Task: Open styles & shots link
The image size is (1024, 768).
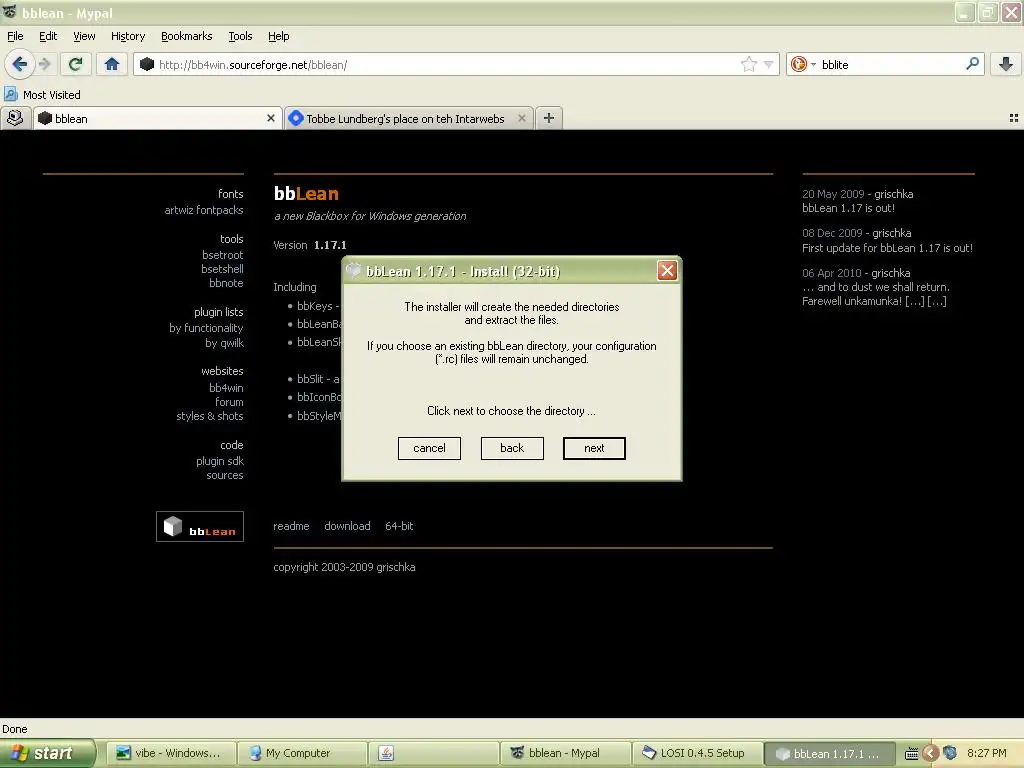Action: coord(210,416)
